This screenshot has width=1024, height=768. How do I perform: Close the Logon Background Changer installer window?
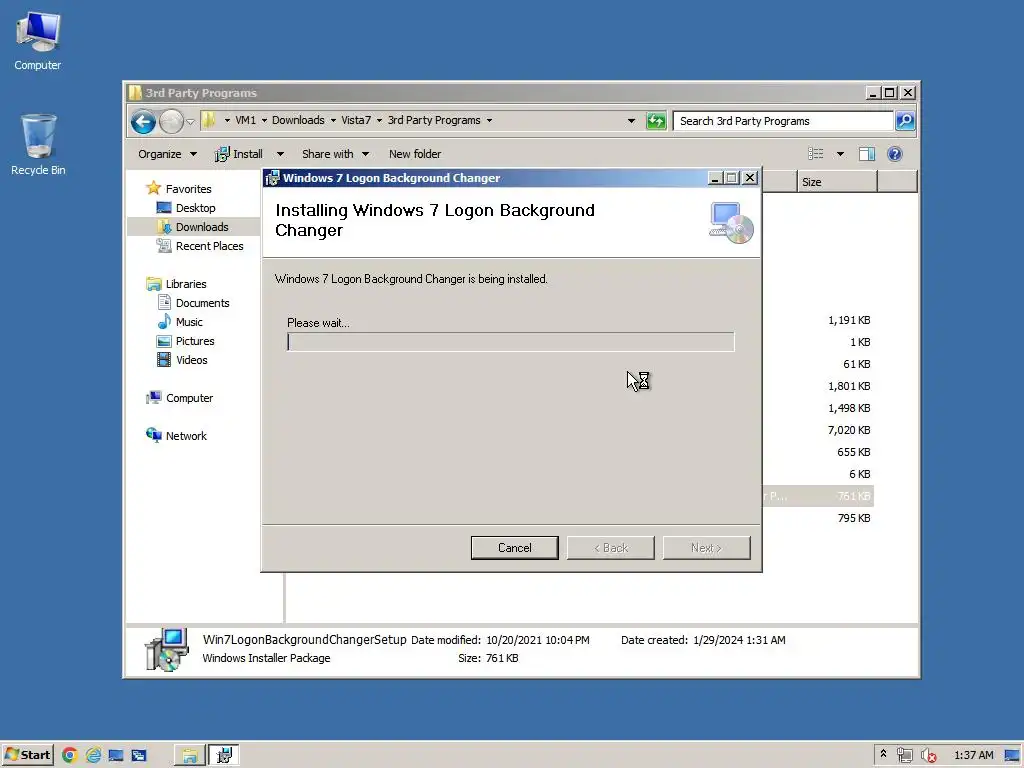tap(750, 178)
